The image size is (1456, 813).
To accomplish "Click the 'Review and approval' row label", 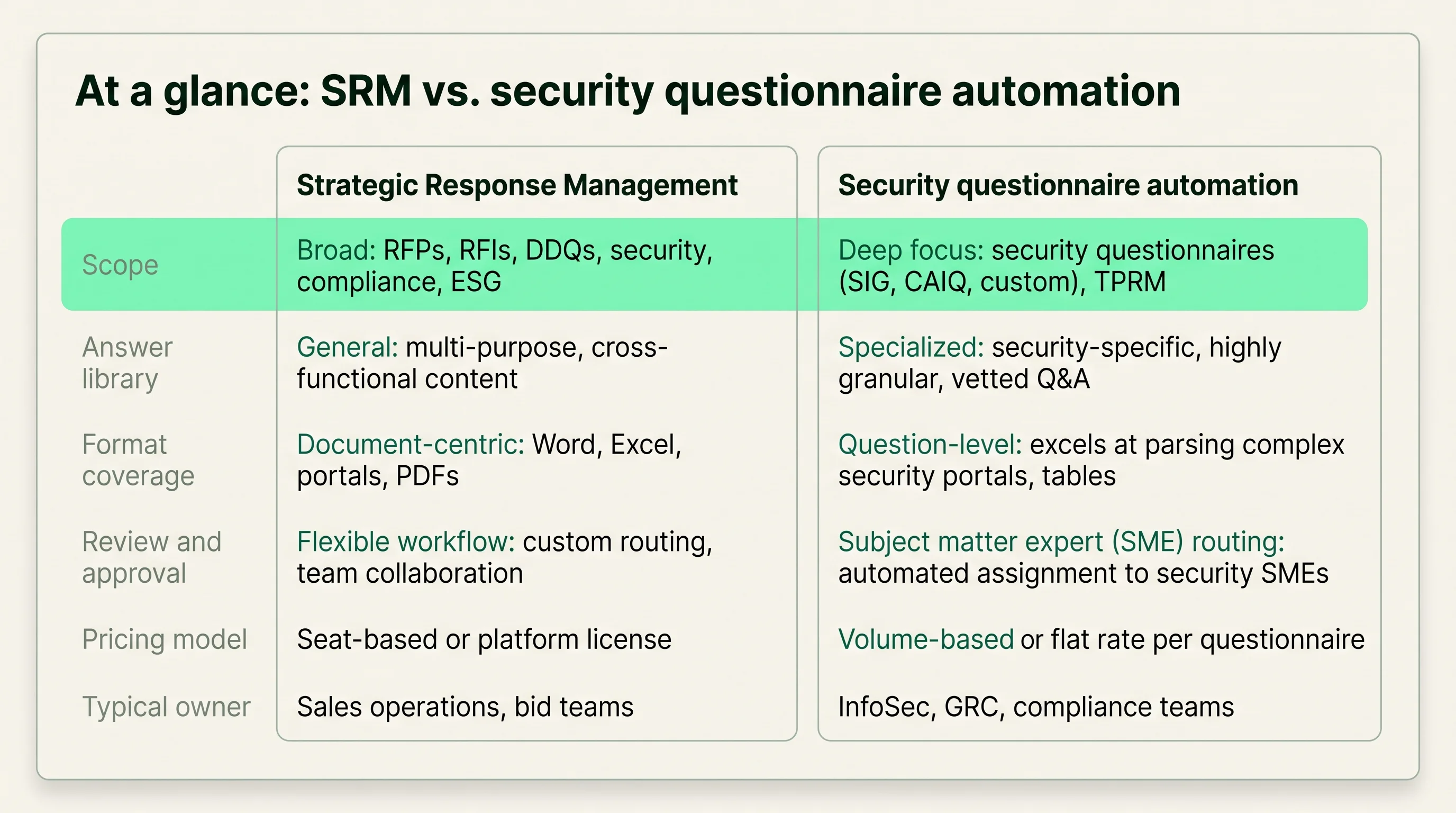I will pos(151,557).
